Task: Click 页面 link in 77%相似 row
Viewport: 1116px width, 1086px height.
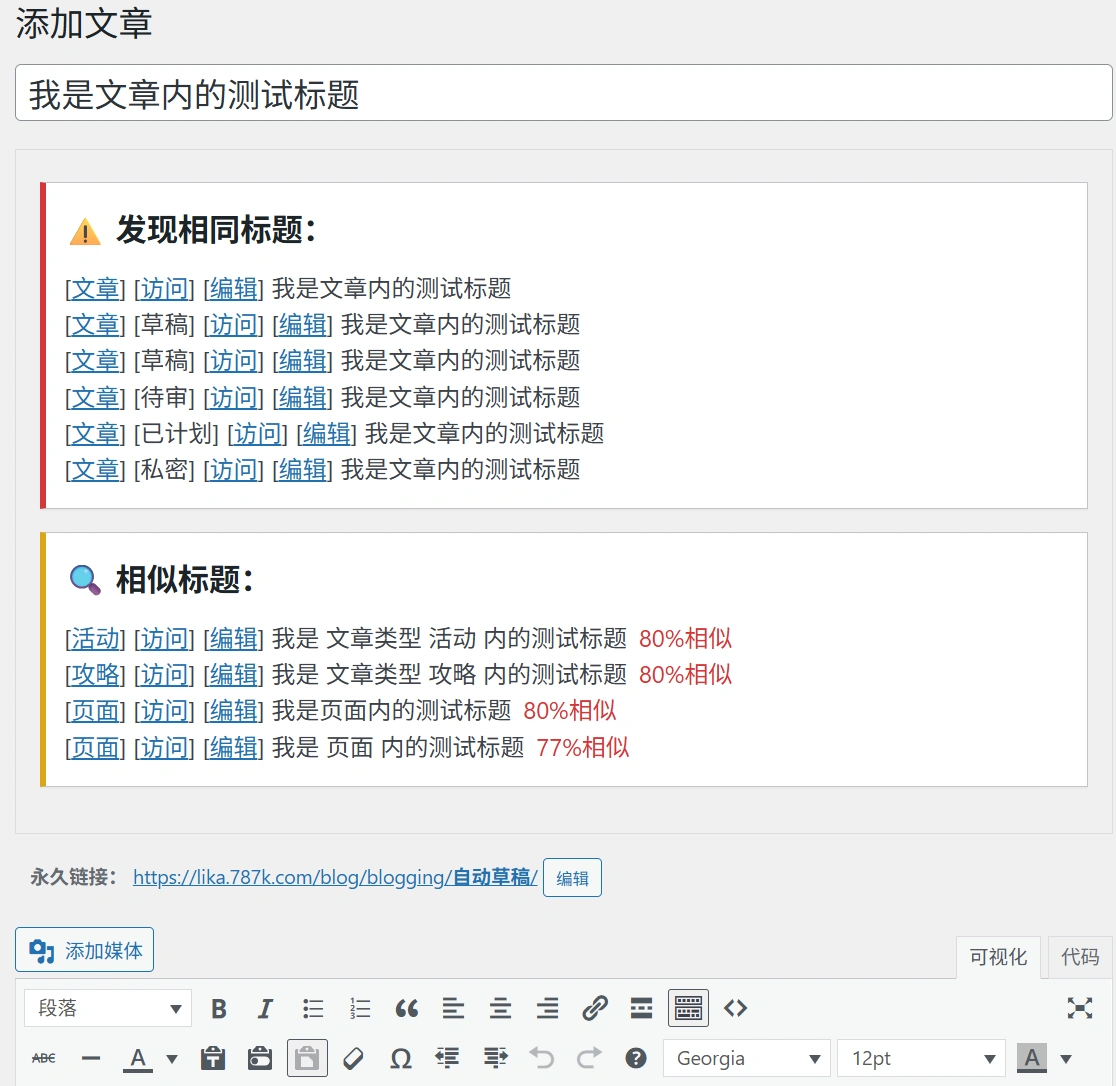Action: pyautogui.click(x=95, y=748)
